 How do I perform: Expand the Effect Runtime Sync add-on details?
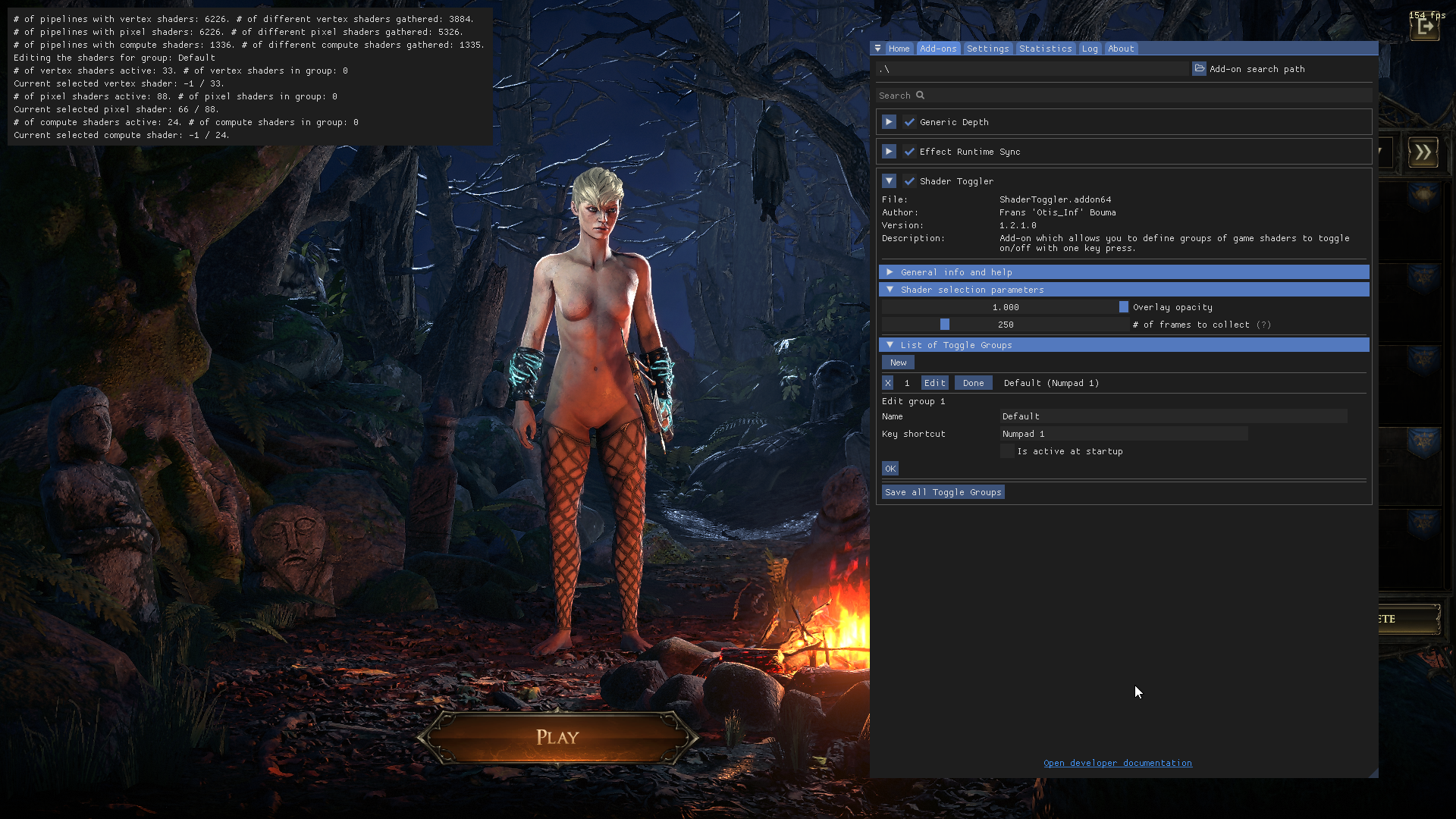[x=889, y=152]
